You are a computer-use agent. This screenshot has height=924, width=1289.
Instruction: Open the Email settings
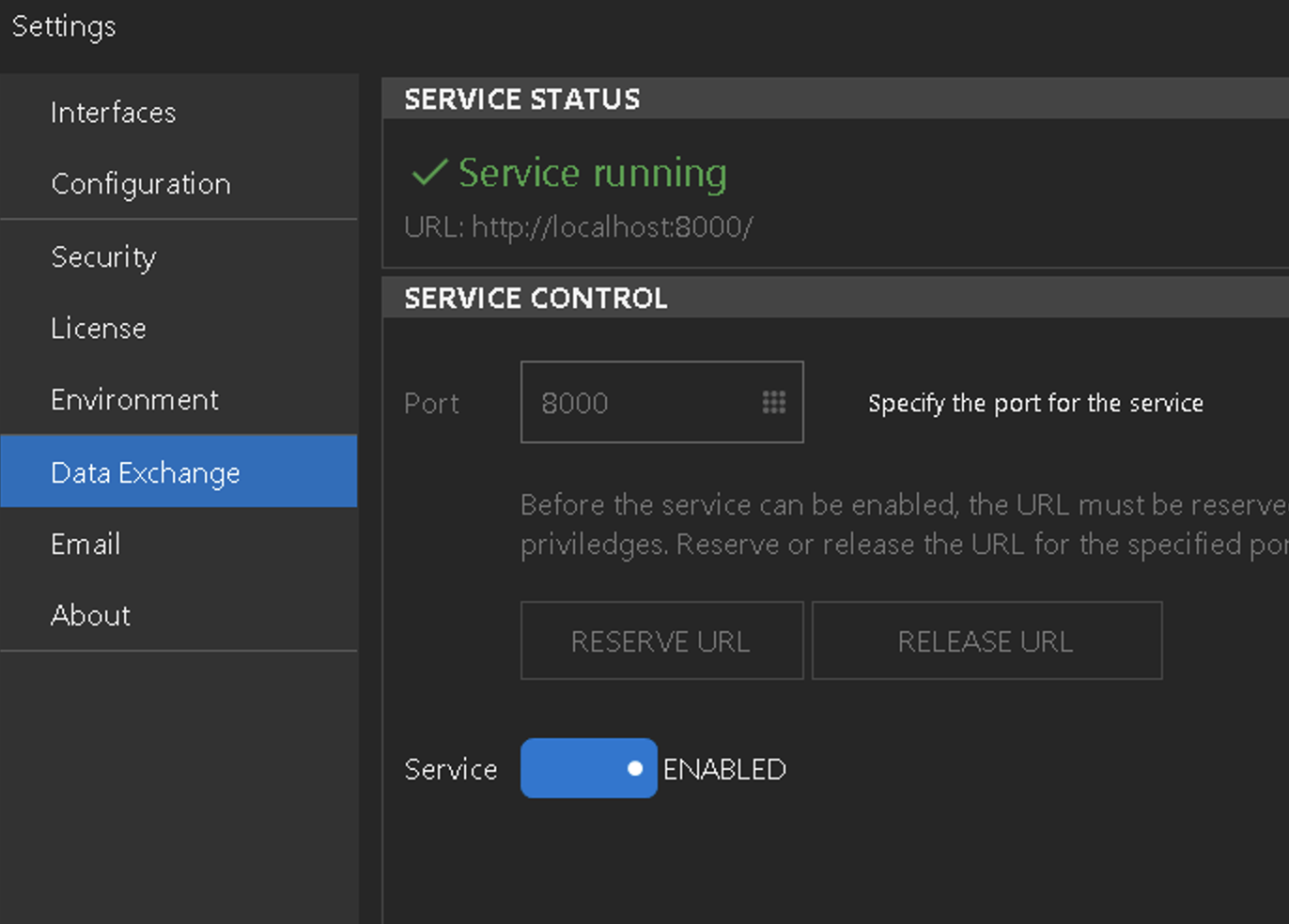tap(179, 544)
